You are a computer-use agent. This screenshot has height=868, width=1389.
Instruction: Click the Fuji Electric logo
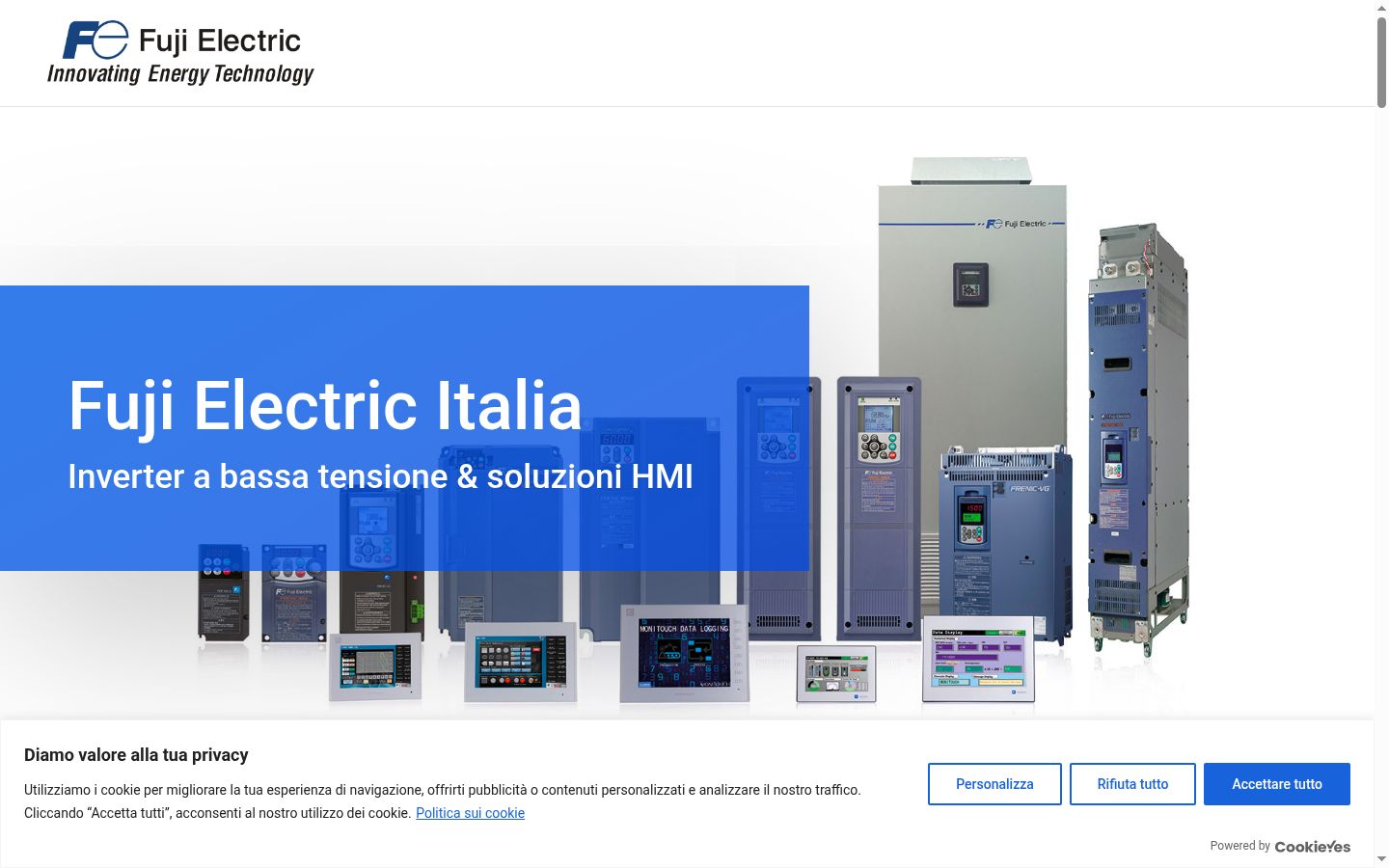click(x=181, y=53)
